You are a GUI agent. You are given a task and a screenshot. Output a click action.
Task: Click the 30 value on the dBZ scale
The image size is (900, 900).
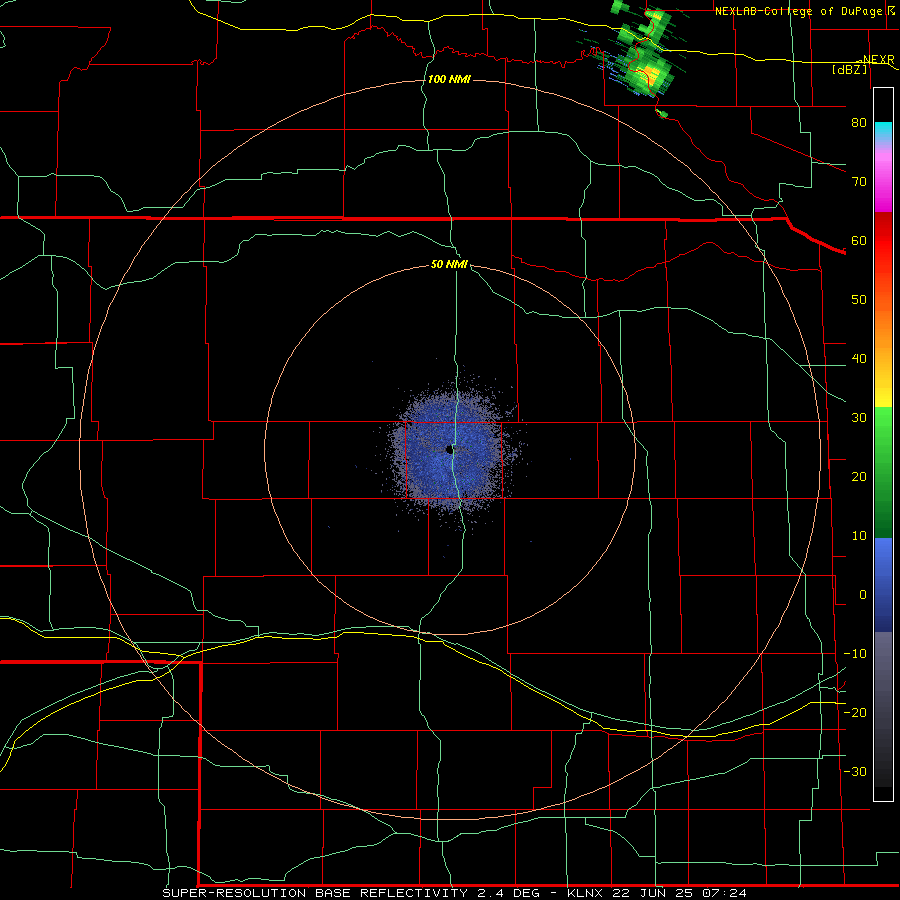859,417
